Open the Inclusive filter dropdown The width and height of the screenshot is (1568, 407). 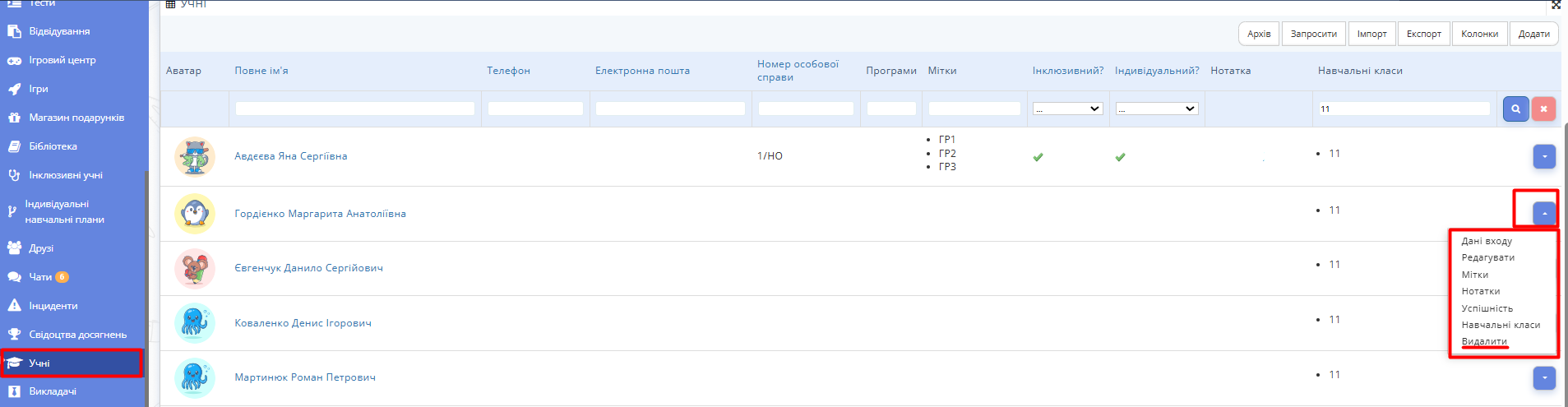click(1067, 109)
